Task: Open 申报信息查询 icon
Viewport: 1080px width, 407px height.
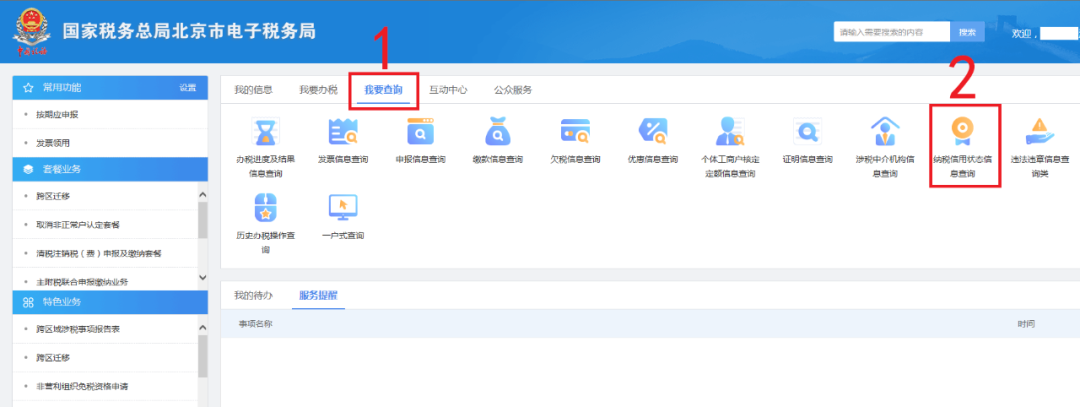Action: tap(420, 132)
